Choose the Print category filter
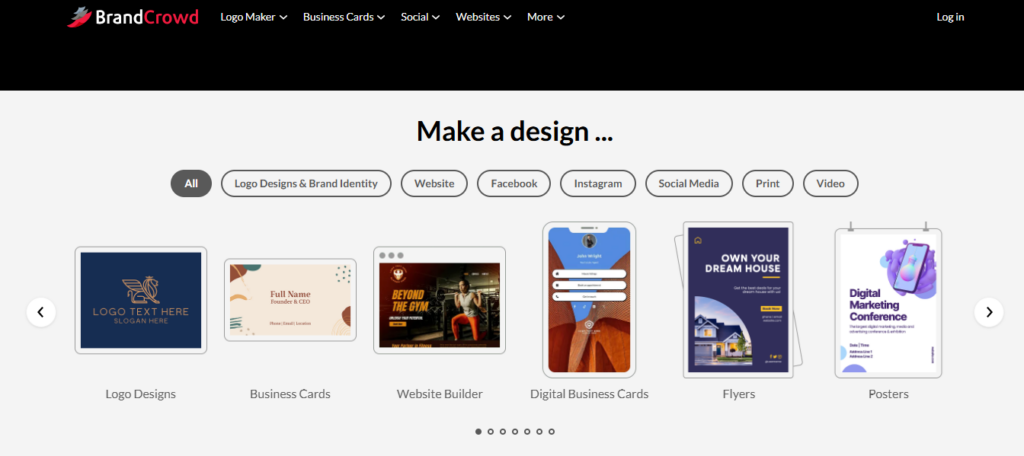Screen dimensions: 1024x456 click(768, 184)
